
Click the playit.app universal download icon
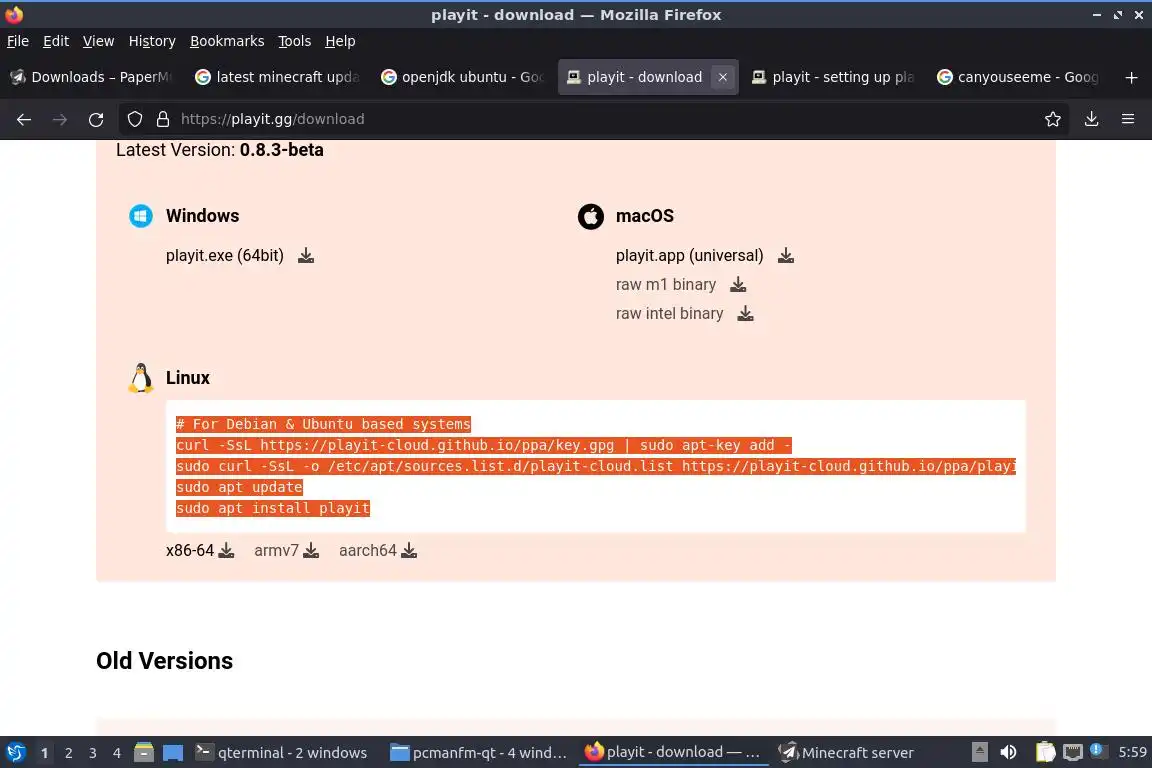click(785, 256)
